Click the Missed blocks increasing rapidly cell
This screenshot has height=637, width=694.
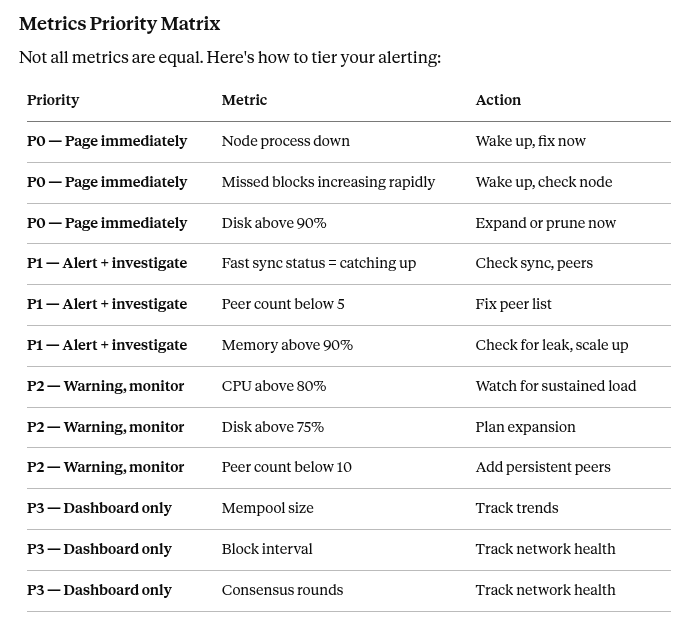coord(328,182)
